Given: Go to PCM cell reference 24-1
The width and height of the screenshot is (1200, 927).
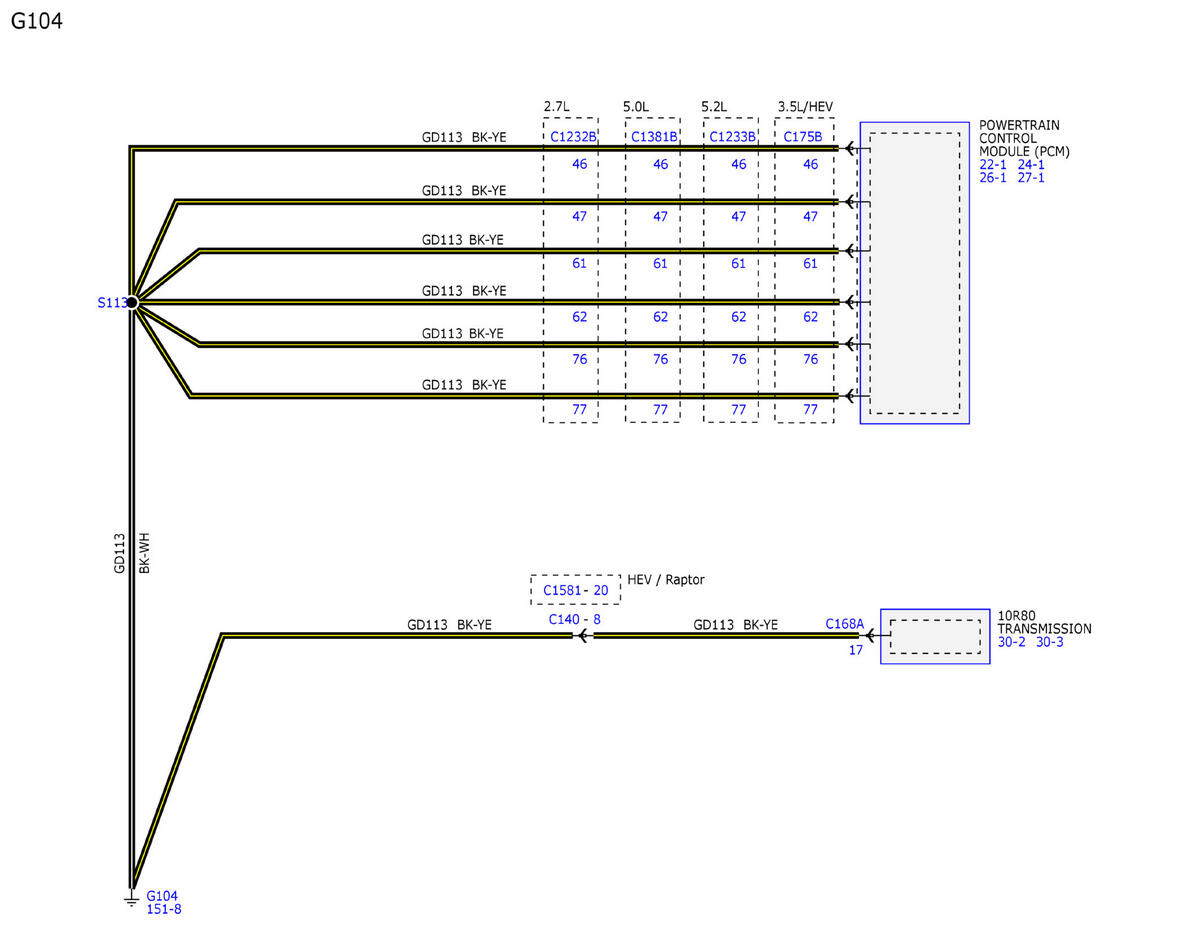Looking at the screenshot, I should pyautogui.click(x=1031, y=165).
